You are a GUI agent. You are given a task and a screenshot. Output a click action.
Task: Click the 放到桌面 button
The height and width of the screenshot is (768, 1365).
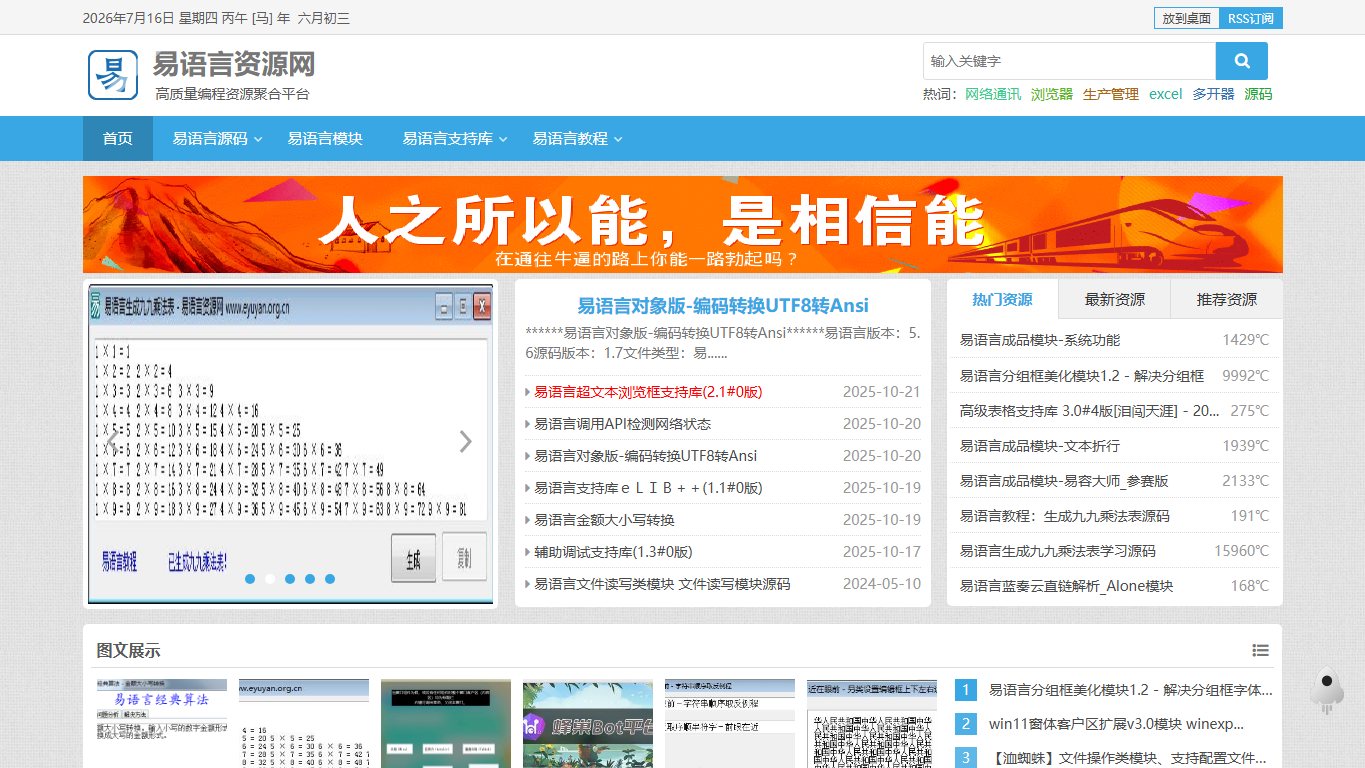(1187, 18)
